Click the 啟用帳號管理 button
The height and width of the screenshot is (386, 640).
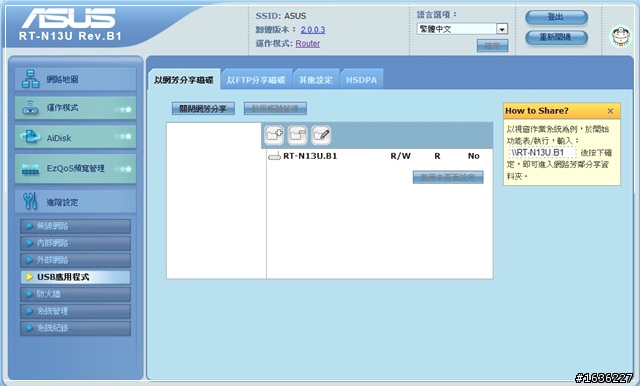(275, 109)
